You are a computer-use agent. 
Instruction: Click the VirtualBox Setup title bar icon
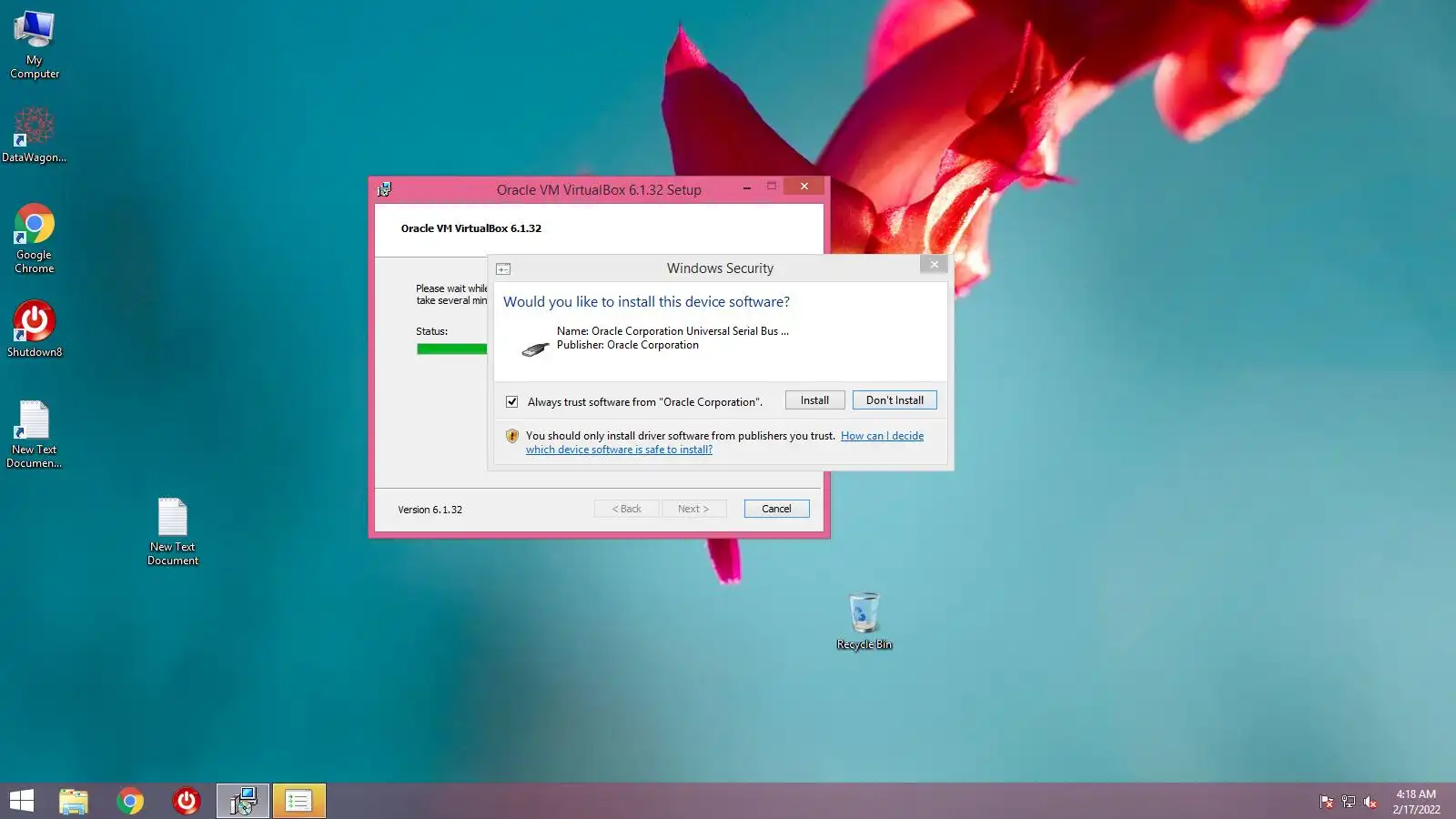click(385, 189)
